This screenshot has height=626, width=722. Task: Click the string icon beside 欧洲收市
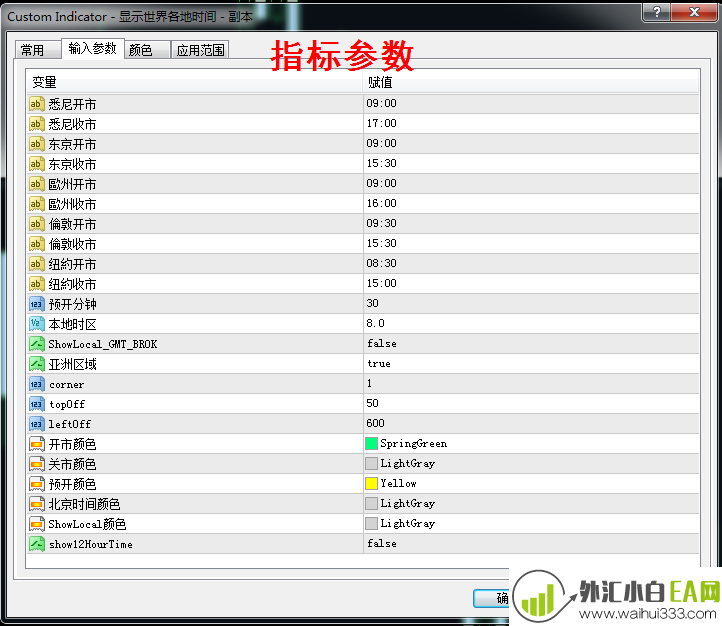[36, 204]
